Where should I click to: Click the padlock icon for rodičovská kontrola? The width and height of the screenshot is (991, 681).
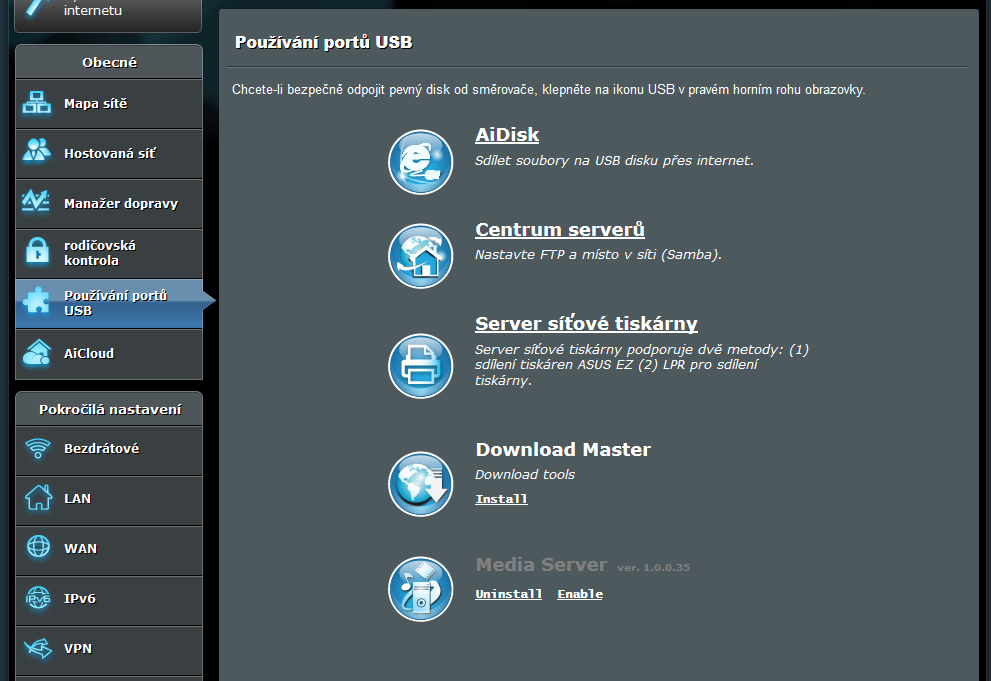click(x=37, y=252)
